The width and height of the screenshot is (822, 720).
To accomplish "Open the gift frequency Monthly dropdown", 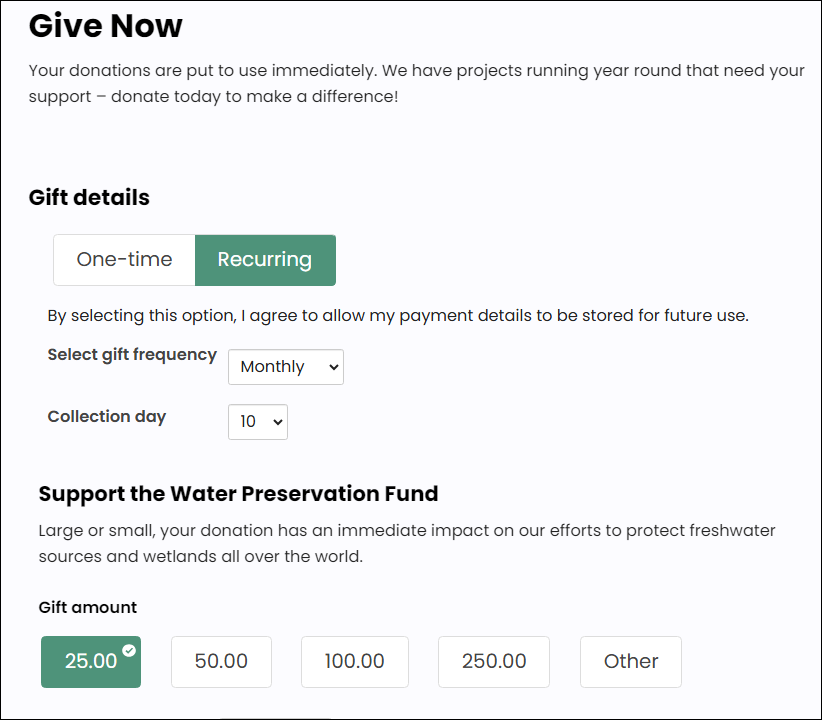I will (286, 367).
